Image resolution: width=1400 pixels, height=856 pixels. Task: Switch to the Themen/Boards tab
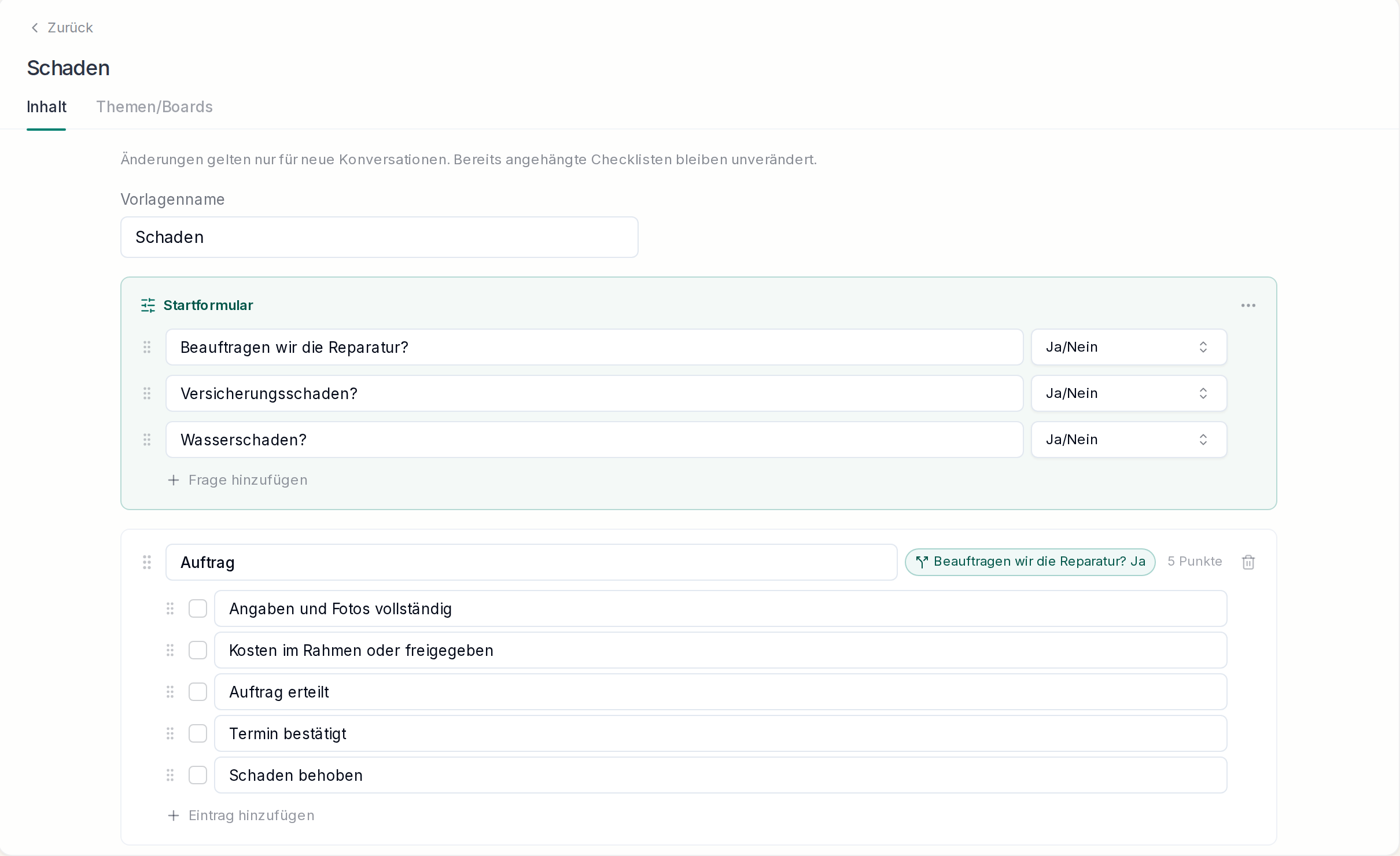tap(154, 107)
